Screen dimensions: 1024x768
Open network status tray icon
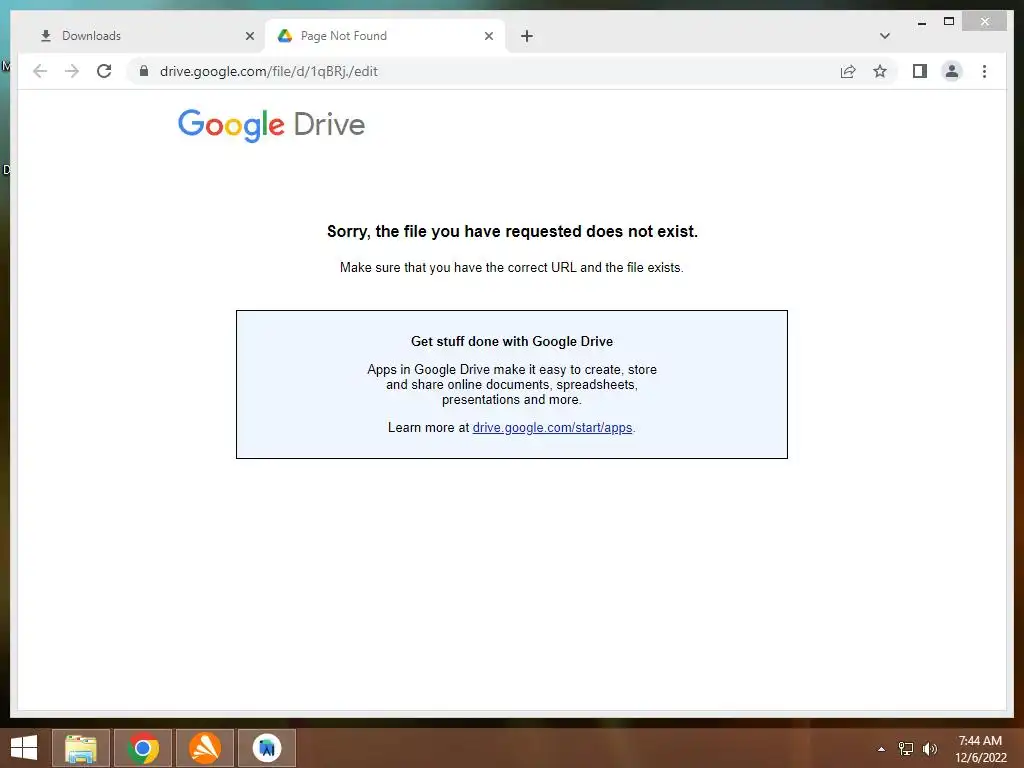coord(906,748)
